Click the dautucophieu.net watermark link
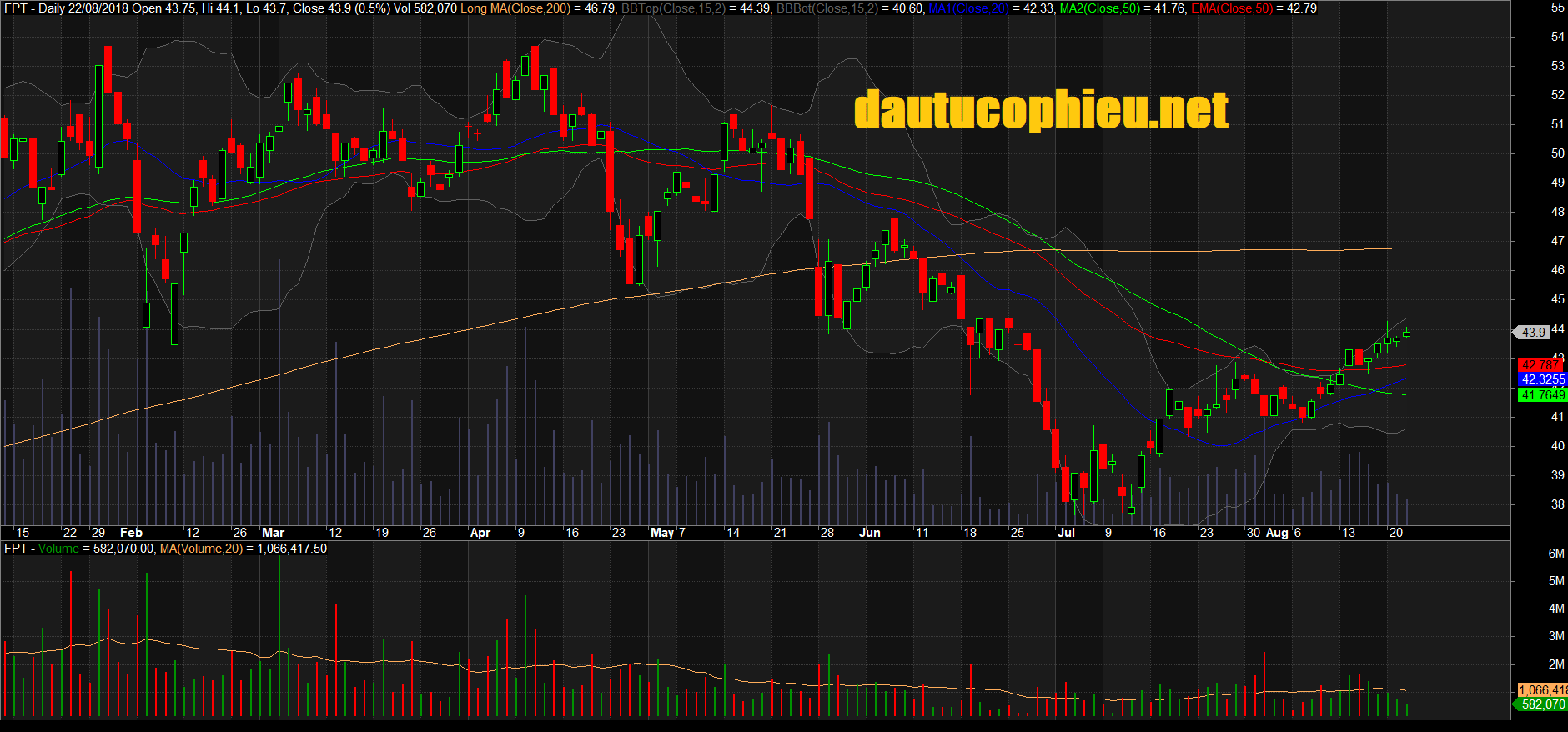This screenshot has height=732, width=1568. pyautogui.click(x=1041, y=111)
